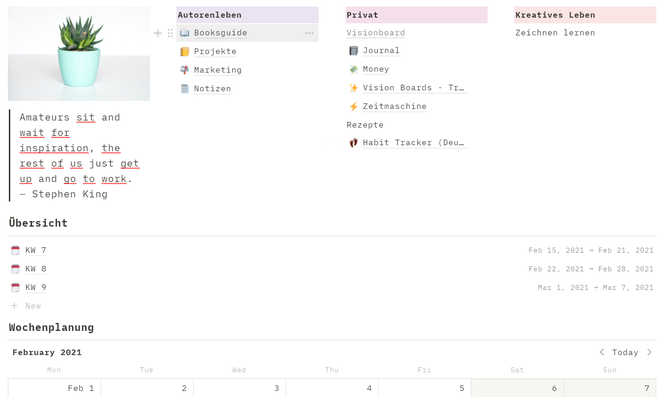Add a New entry under Übersicht
The width and height of the screenshot is (666, 397).
pyautogui.click(x=26, y=306)
